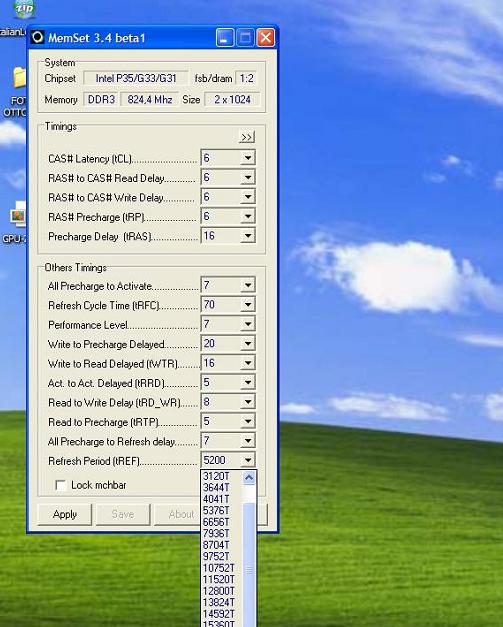Open the RAS# to CAS# Read Delay dropdown
This screenshot has height=627, width=503.
[248, 177]
